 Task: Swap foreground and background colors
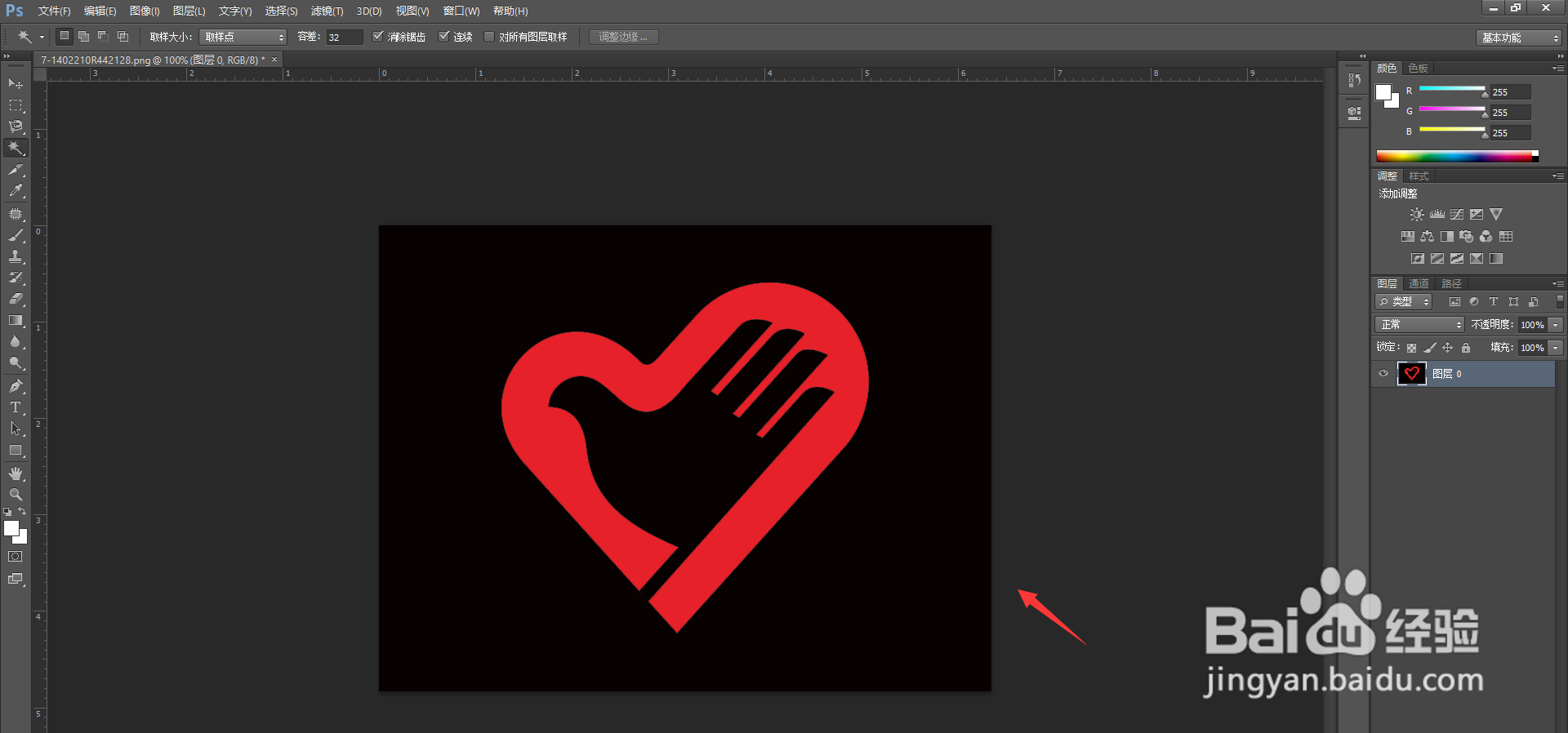click(x=22, y=512)
